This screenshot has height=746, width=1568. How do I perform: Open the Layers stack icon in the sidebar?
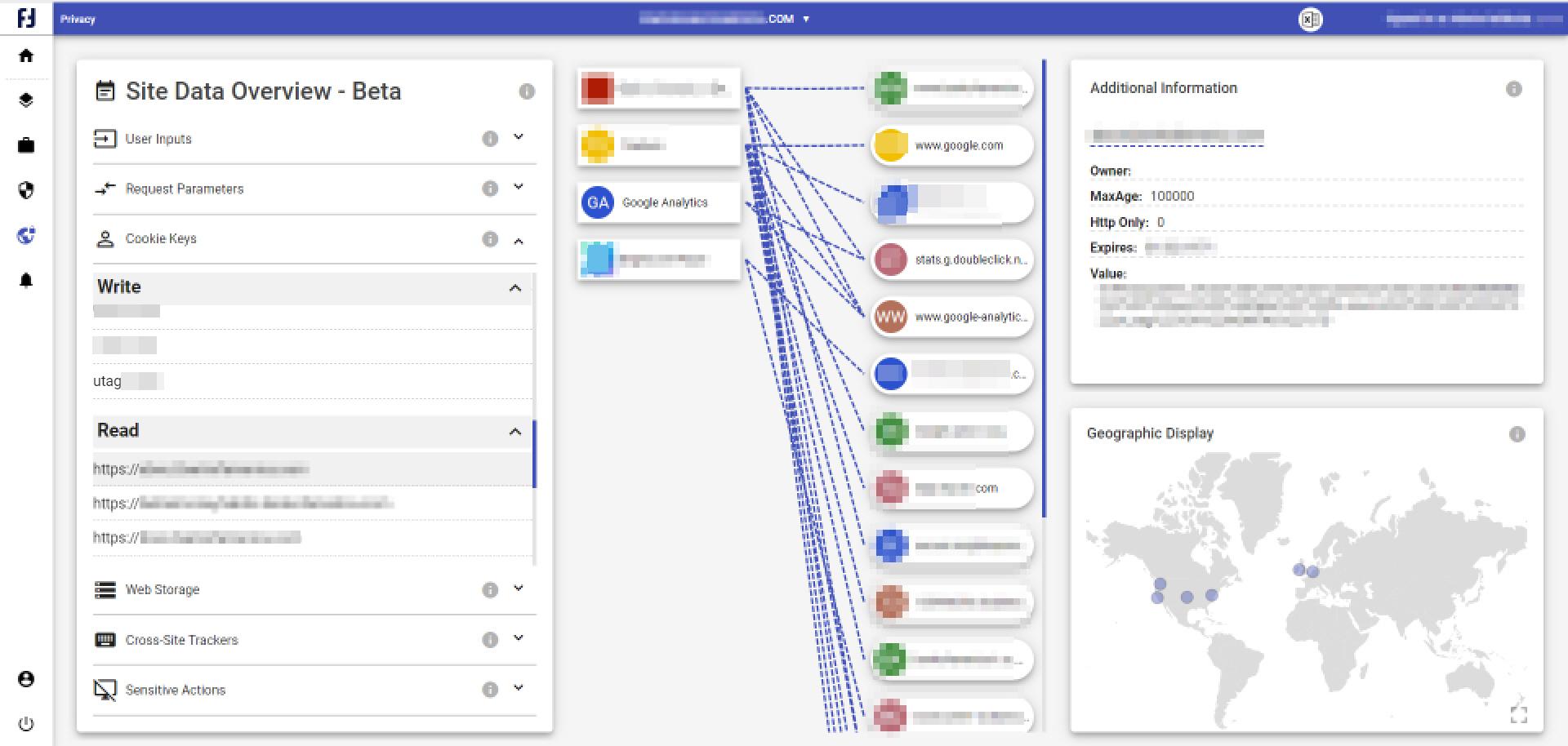click(25, 100)
